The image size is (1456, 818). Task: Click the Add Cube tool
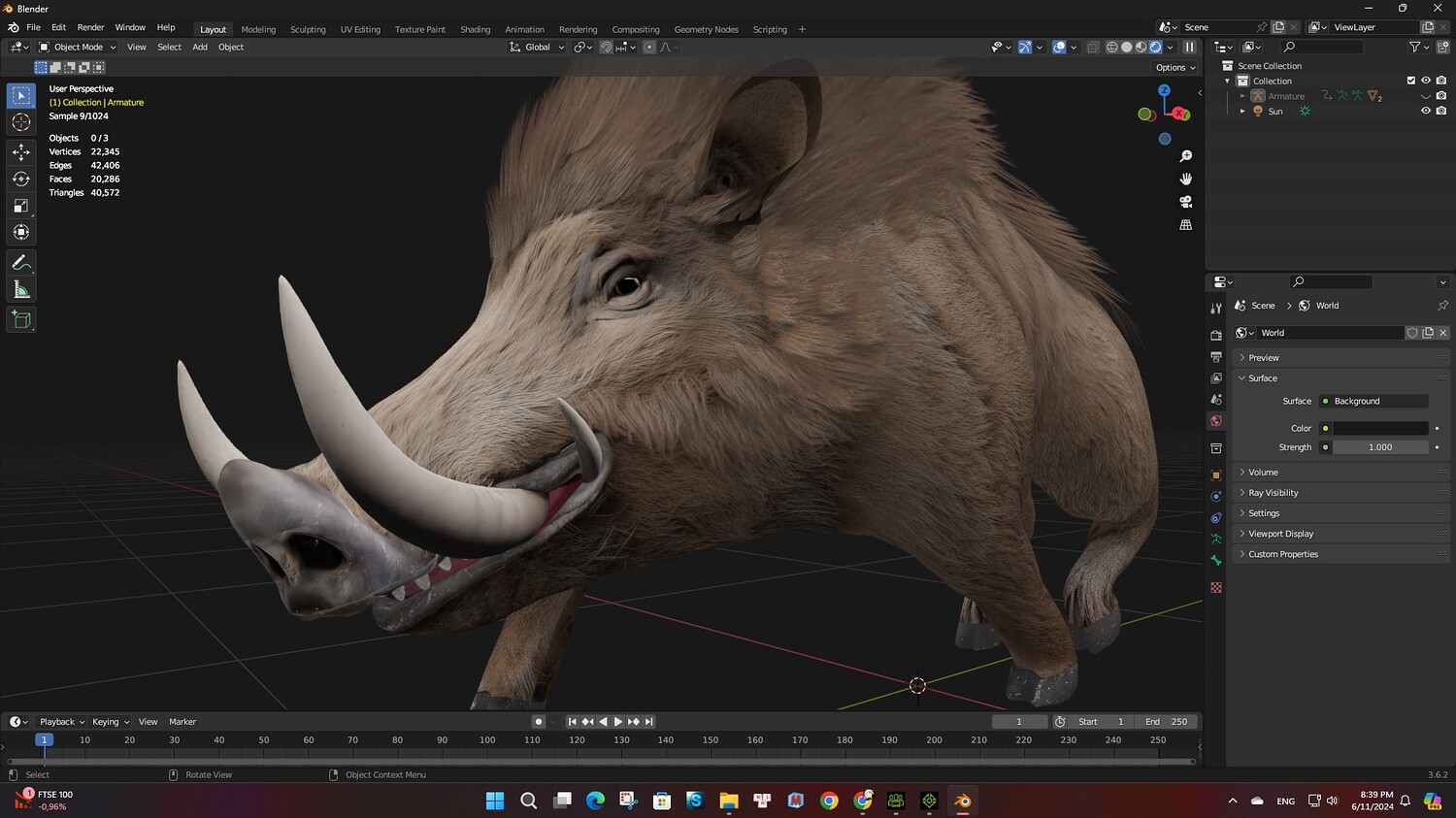[20, 319]
